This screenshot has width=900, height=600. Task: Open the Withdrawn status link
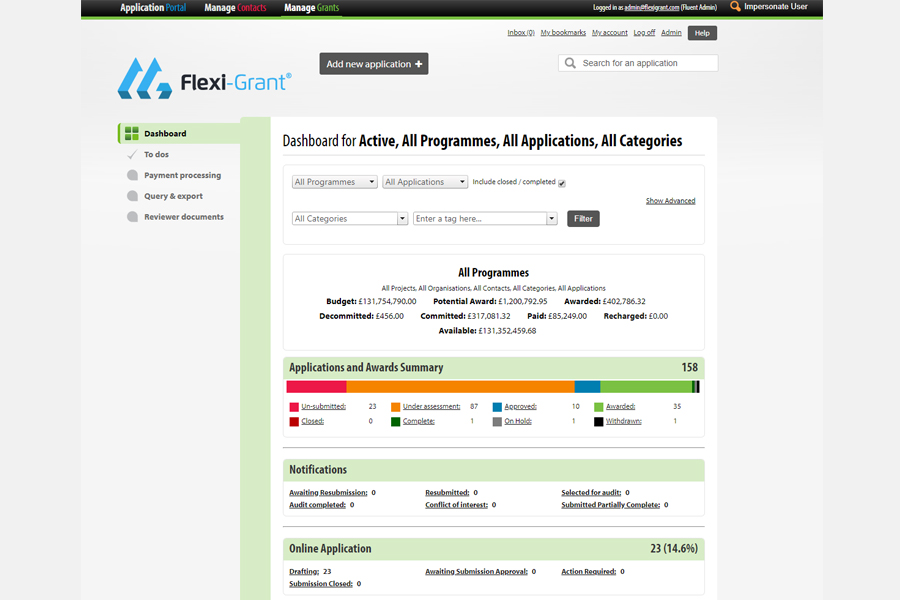pos(624,421)
